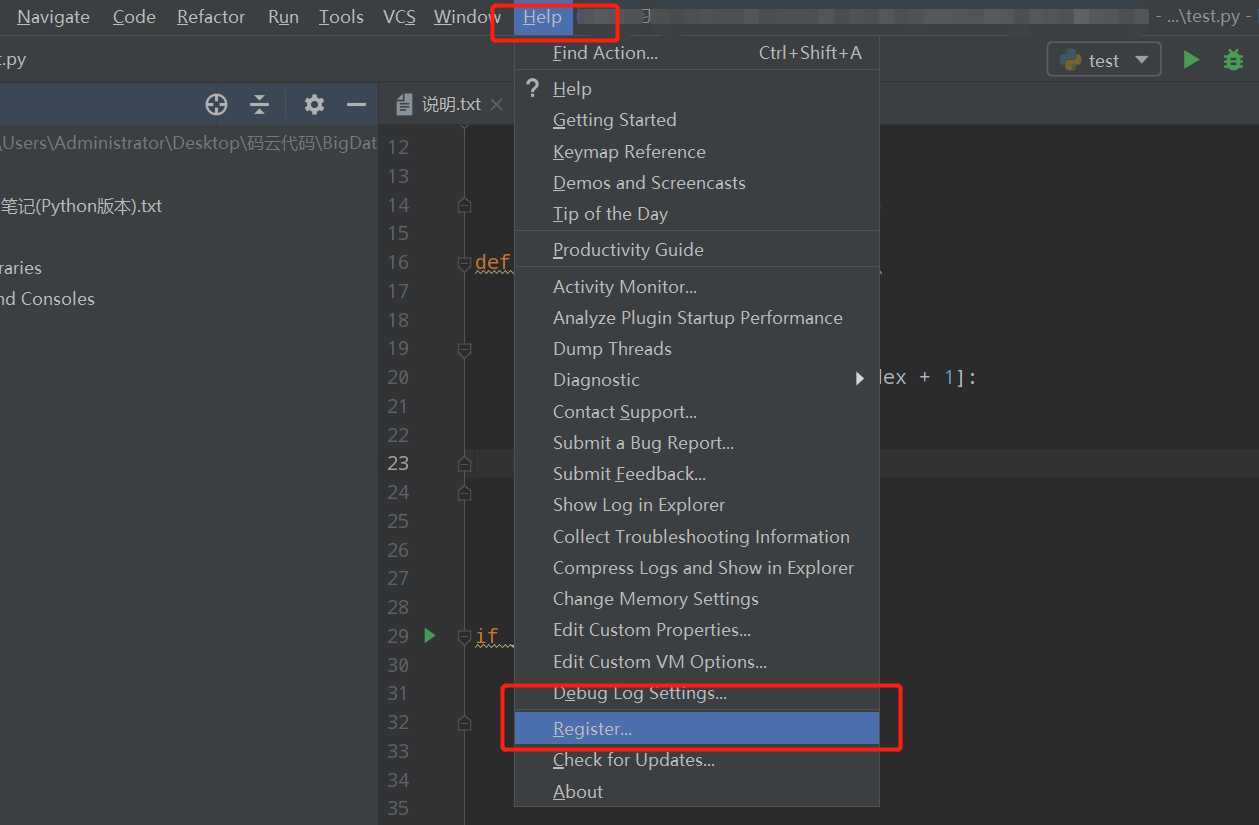
Task: Open Getting Started from Help menu
Action: tap(697, 120)
